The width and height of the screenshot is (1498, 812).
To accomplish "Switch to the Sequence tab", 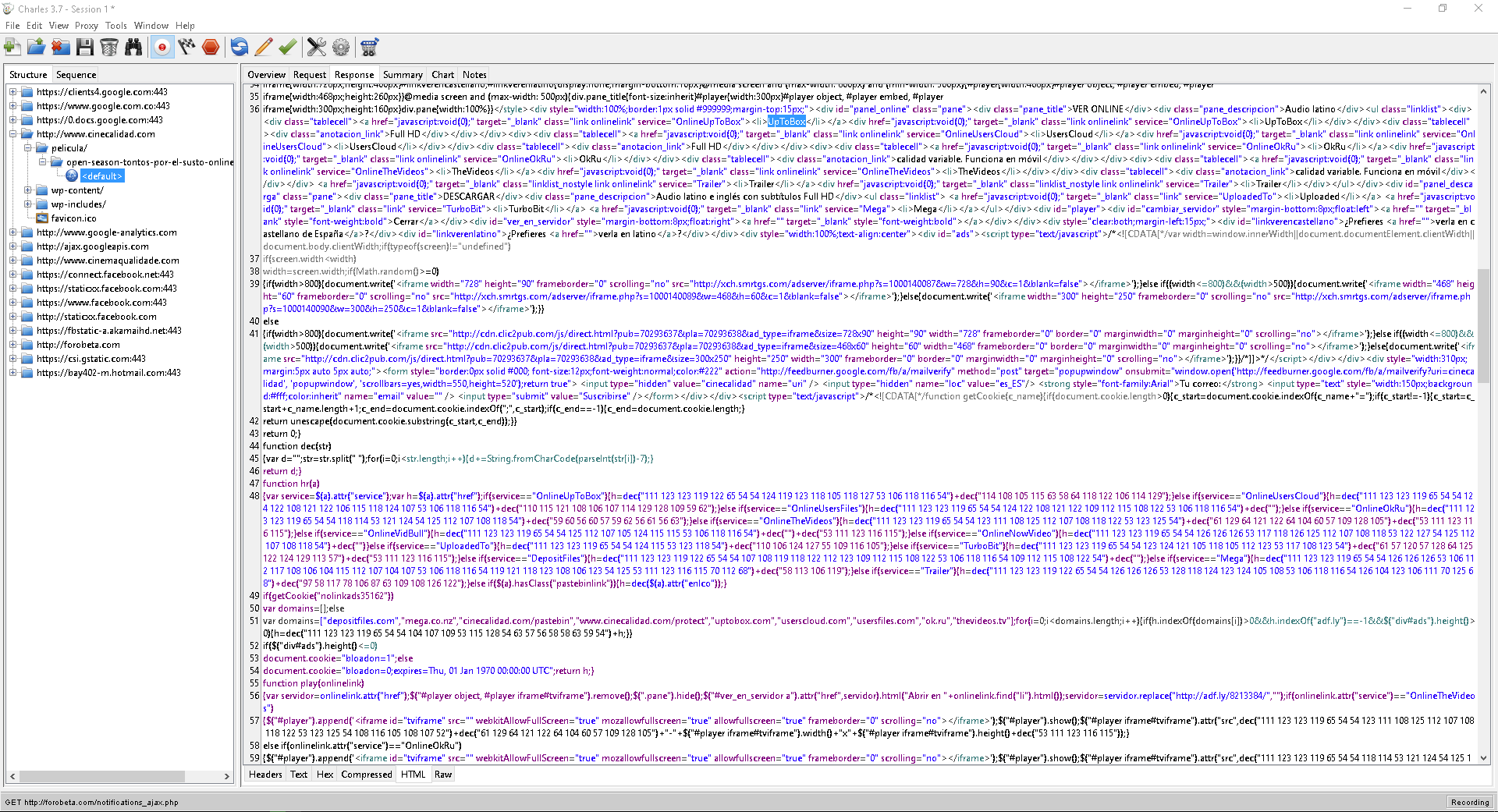I will point(76,75).
